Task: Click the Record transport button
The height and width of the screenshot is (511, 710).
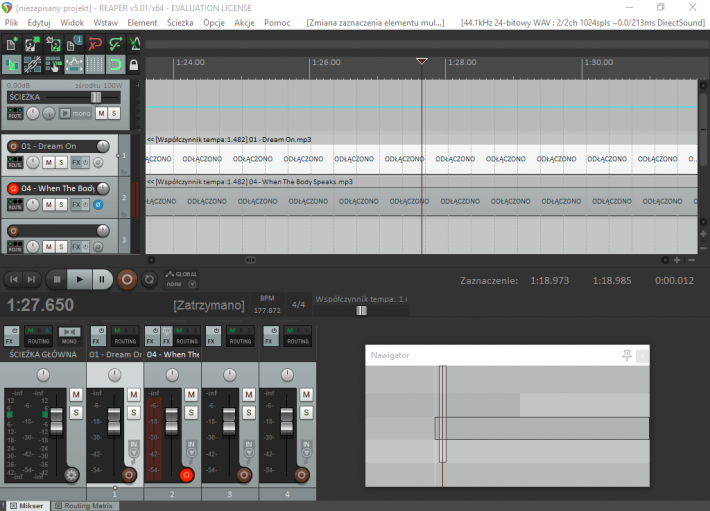Action: coord(127,279)
